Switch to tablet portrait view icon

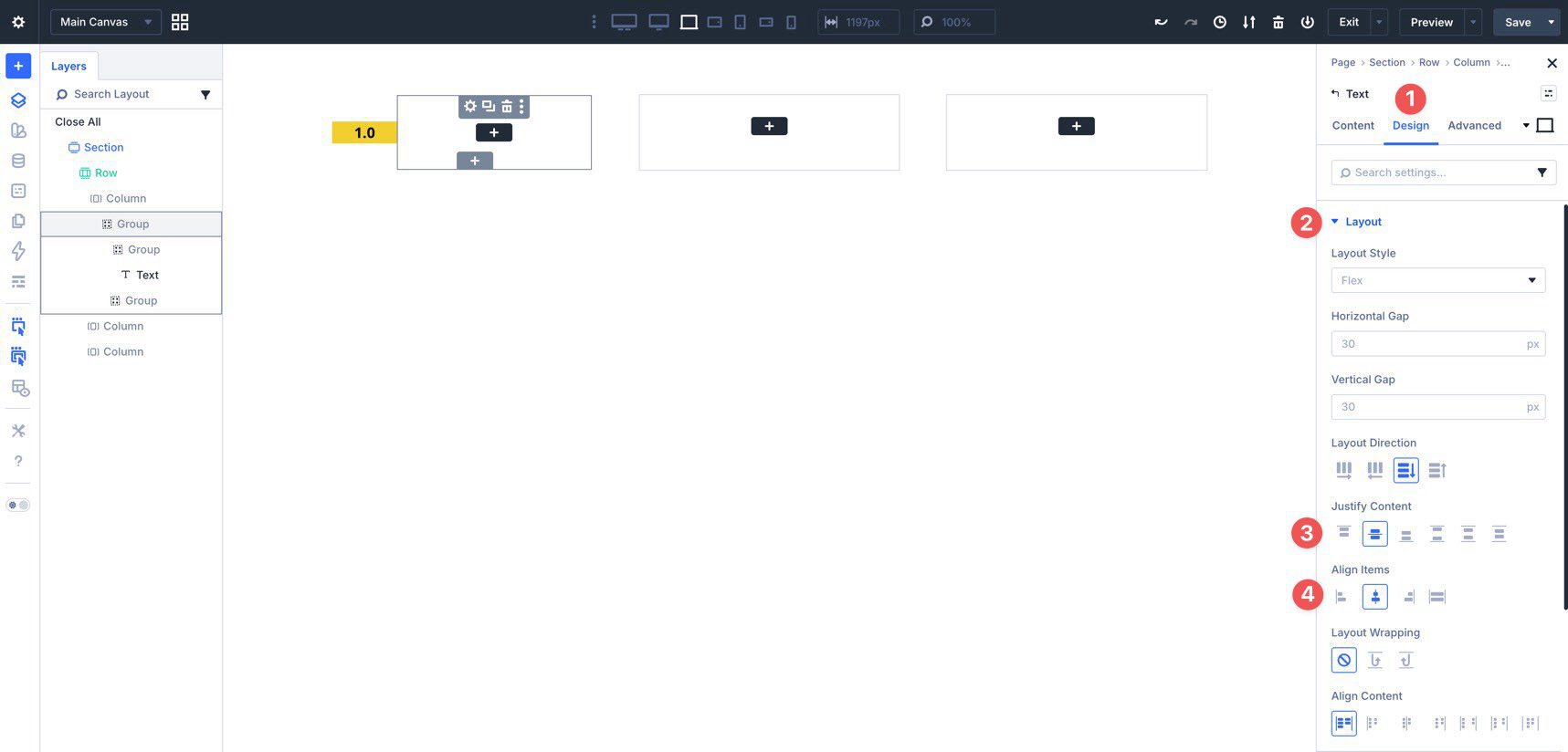coord(740,22)
